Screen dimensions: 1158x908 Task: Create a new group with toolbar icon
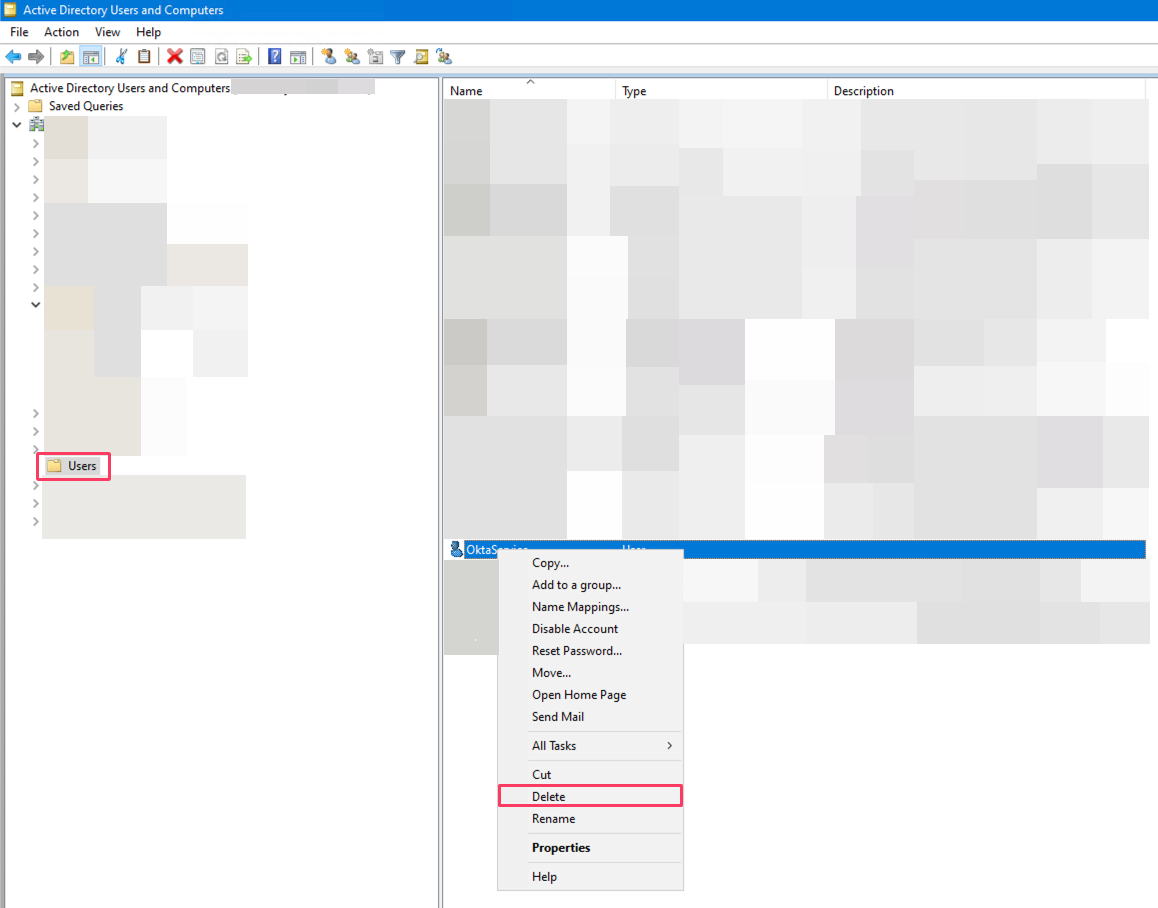click(352, 57)
